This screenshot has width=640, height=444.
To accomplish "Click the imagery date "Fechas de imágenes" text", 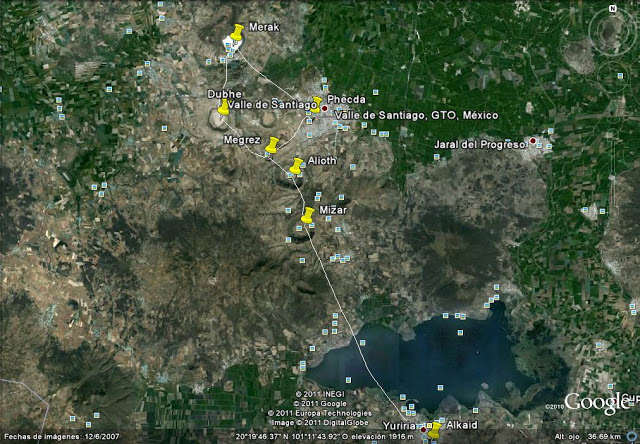I will tap(48, 437).
